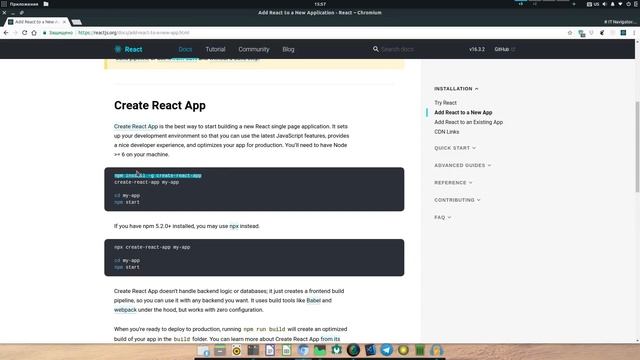Click the translate extension icon in toolbar
This screenshot has width=640, height=360.
pyautogui.click(x=582, y=33)
